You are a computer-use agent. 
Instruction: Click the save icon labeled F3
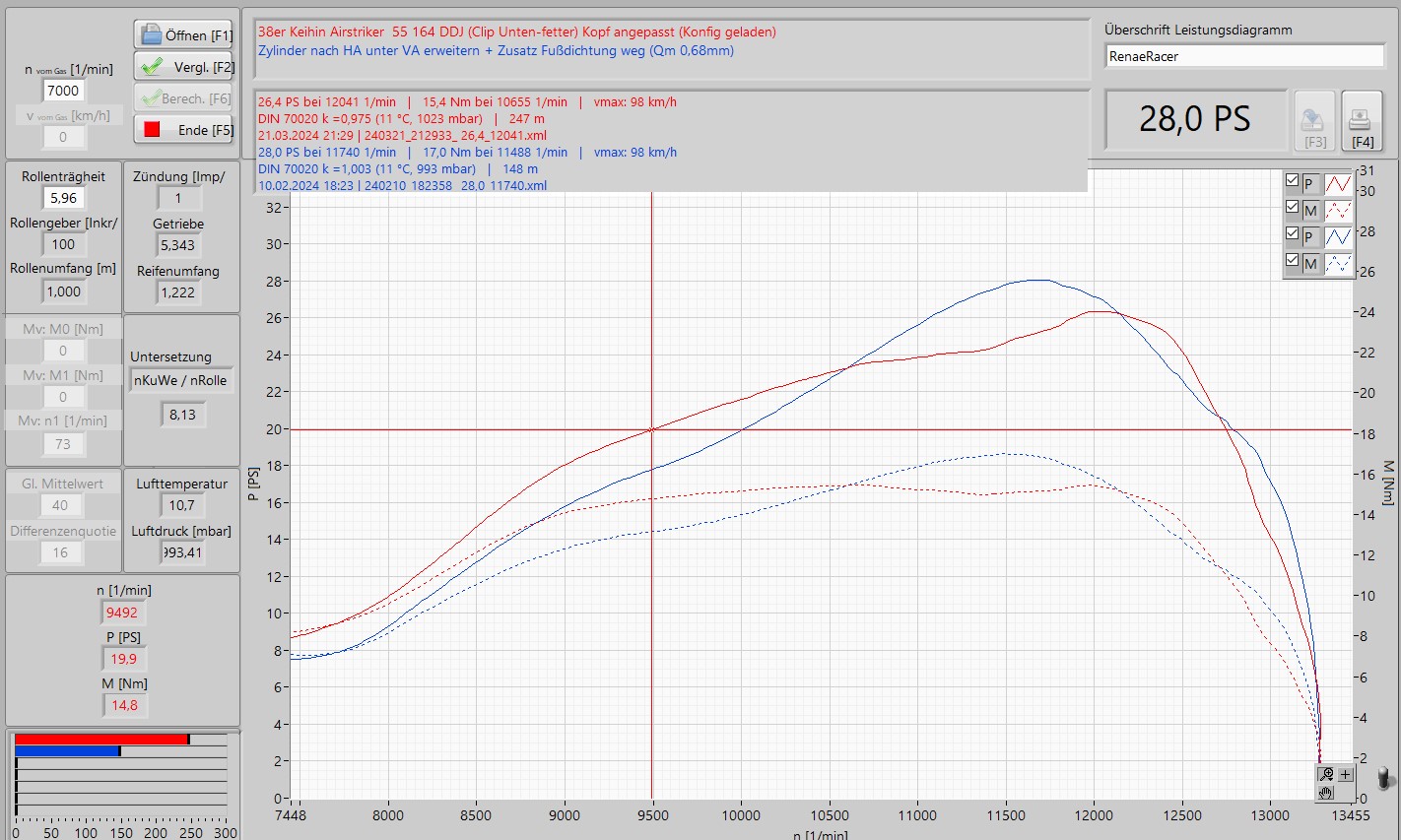1313,122
